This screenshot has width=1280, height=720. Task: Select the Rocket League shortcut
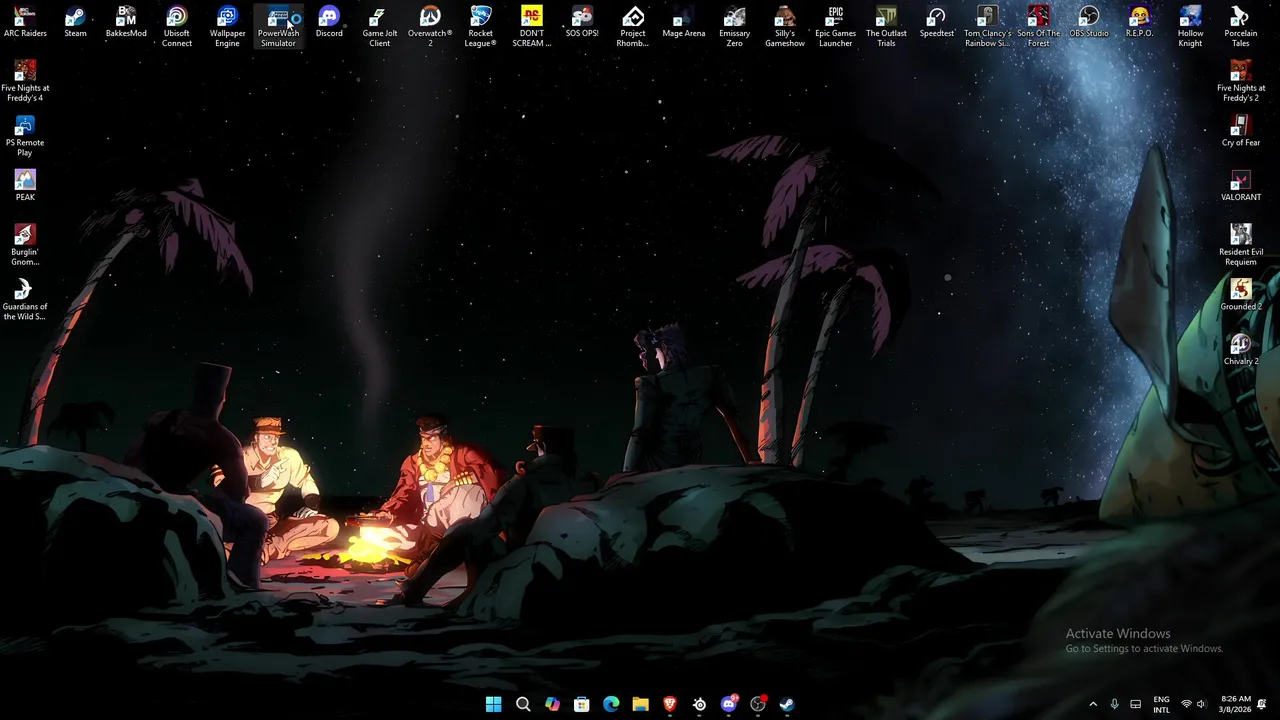(481, 27)
